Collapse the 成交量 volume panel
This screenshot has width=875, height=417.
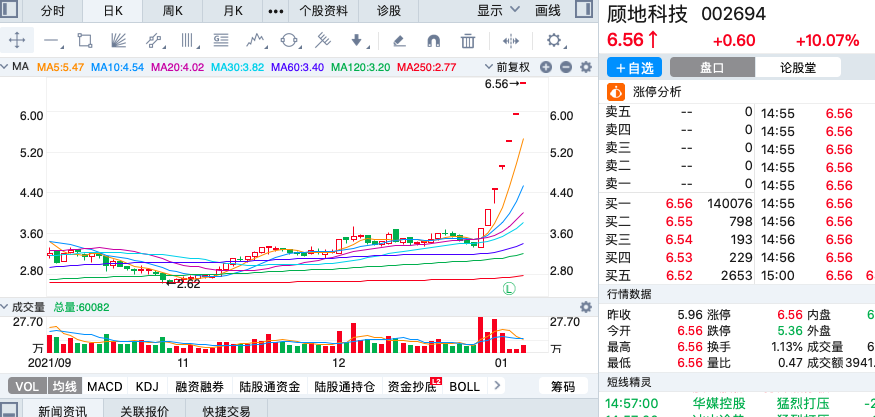click(6, 306)
